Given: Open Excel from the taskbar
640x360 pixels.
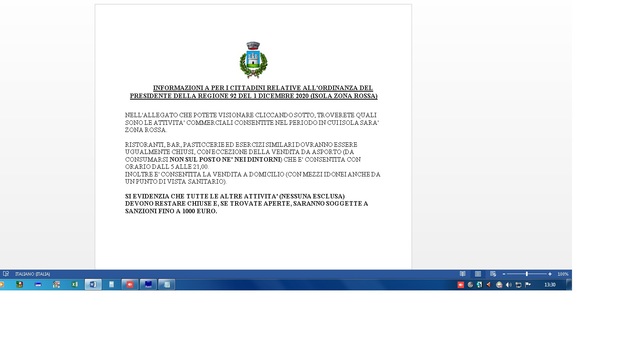Looking at the screenshot, I should click(75, 284).
